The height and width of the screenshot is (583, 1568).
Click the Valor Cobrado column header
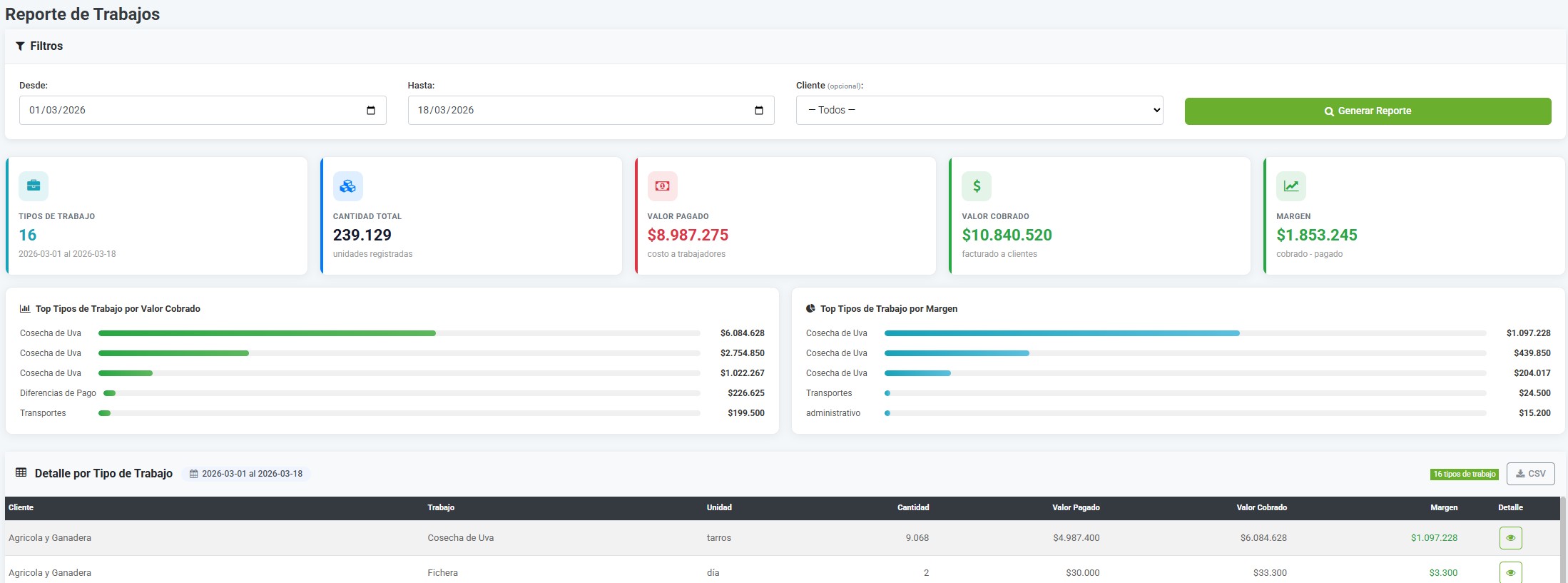(x=1262, y=507)
